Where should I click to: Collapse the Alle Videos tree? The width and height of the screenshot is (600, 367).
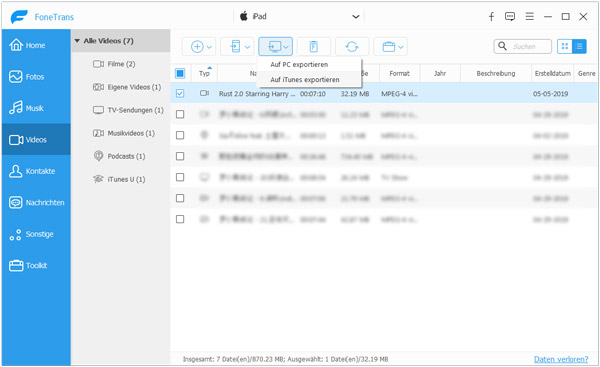[77, 41]
